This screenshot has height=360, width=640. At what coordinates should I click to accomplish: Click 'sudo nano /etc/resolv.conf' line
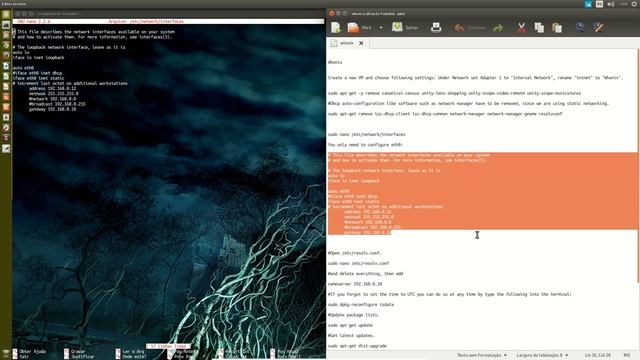358,264
